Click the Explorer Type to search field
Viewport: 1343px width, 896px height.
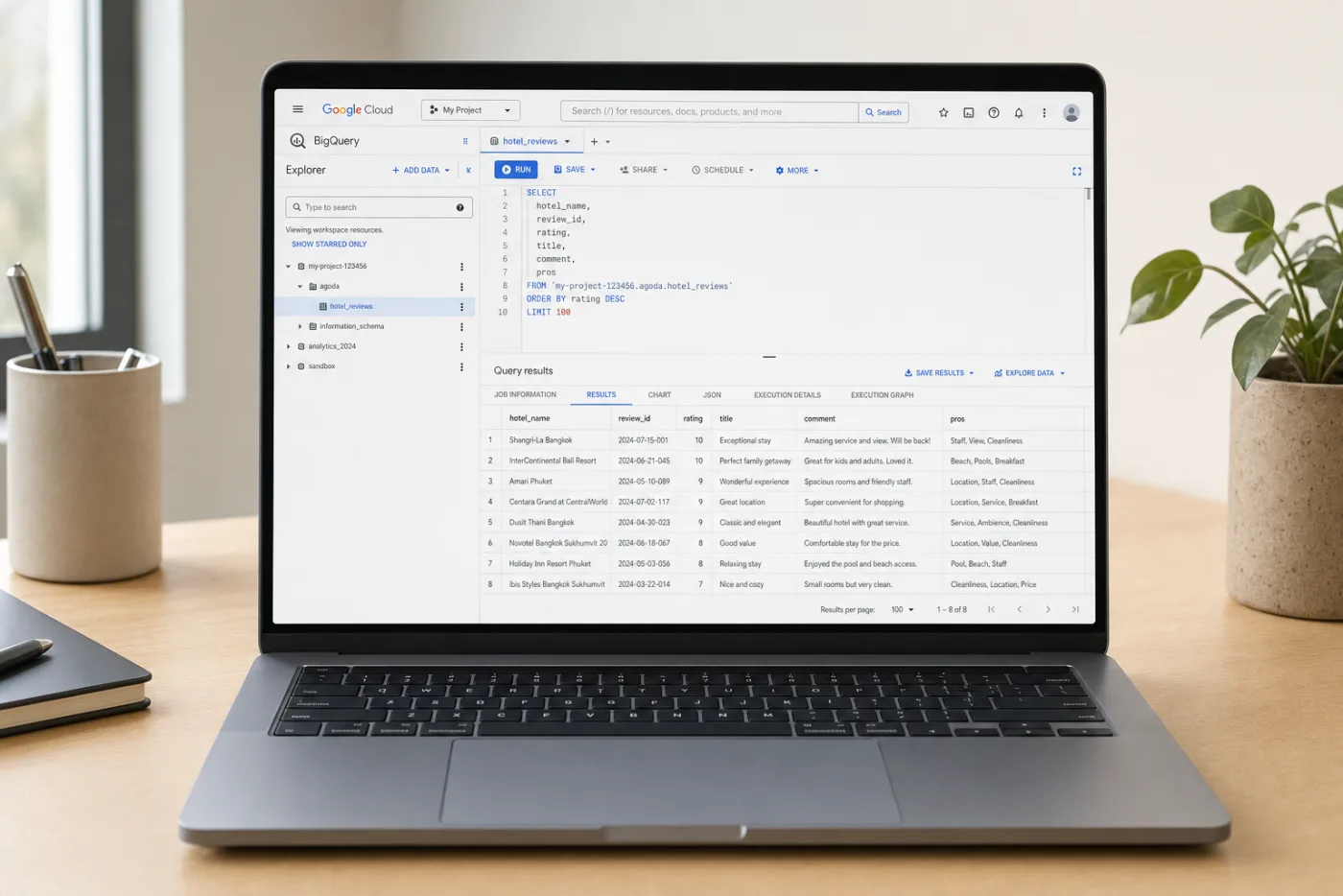pyautogui.click(x=379, y=207)
